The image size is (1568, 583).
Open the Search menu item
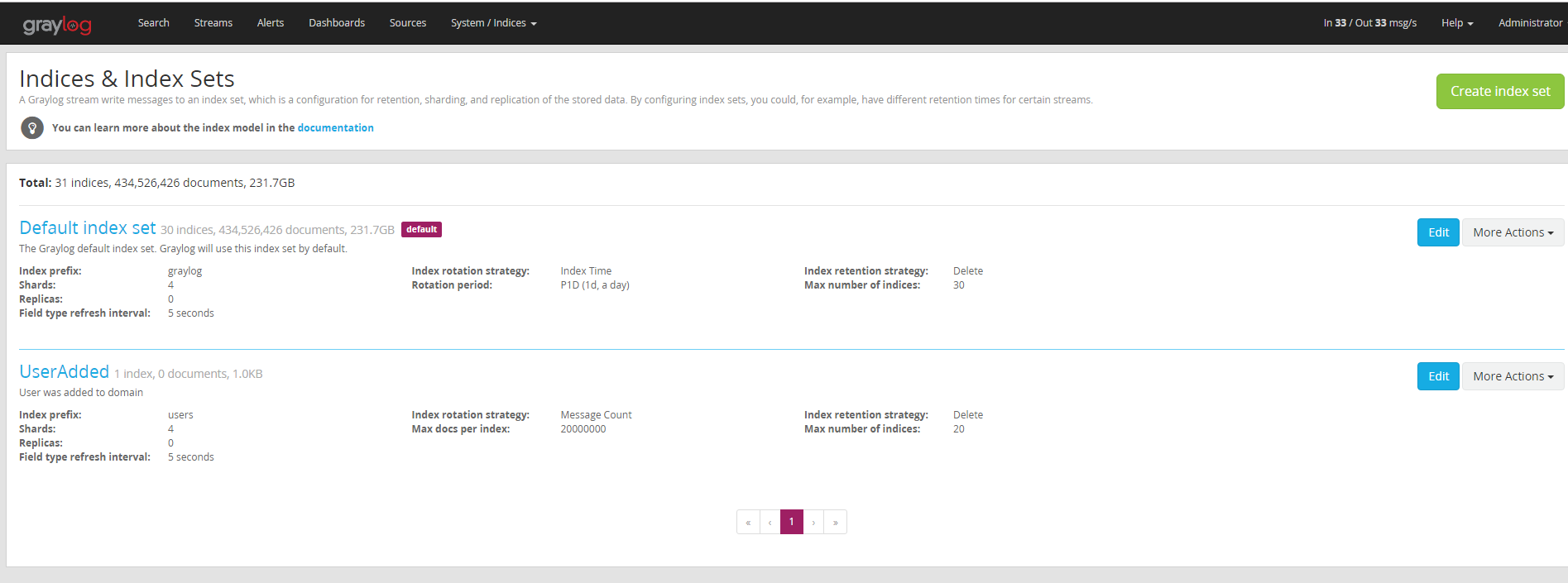[x=153, y=23]
